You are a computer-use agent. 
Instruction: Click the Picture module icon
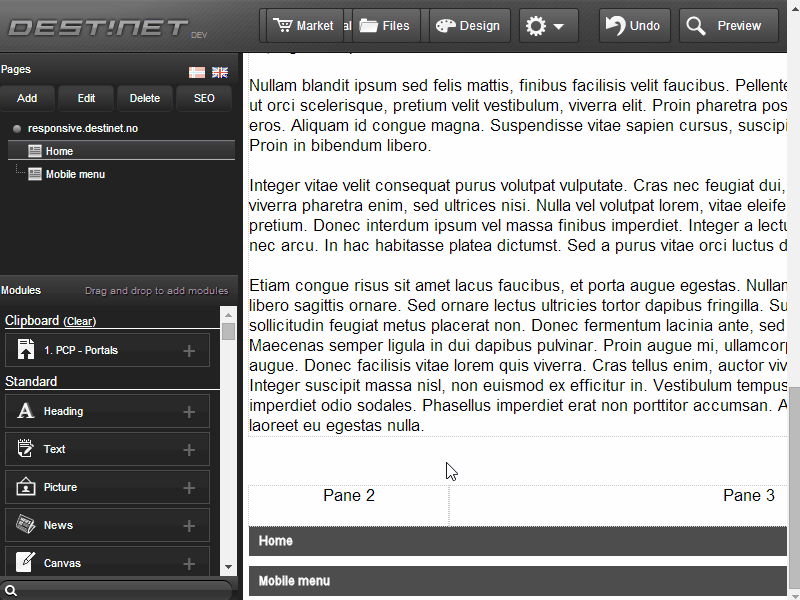pos(26,487)
